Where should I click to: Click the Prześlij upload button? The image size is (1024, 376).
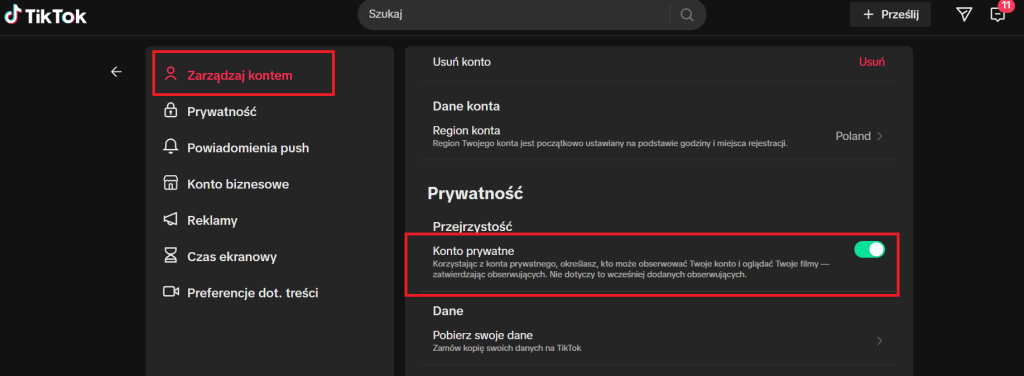pos(890,15)
